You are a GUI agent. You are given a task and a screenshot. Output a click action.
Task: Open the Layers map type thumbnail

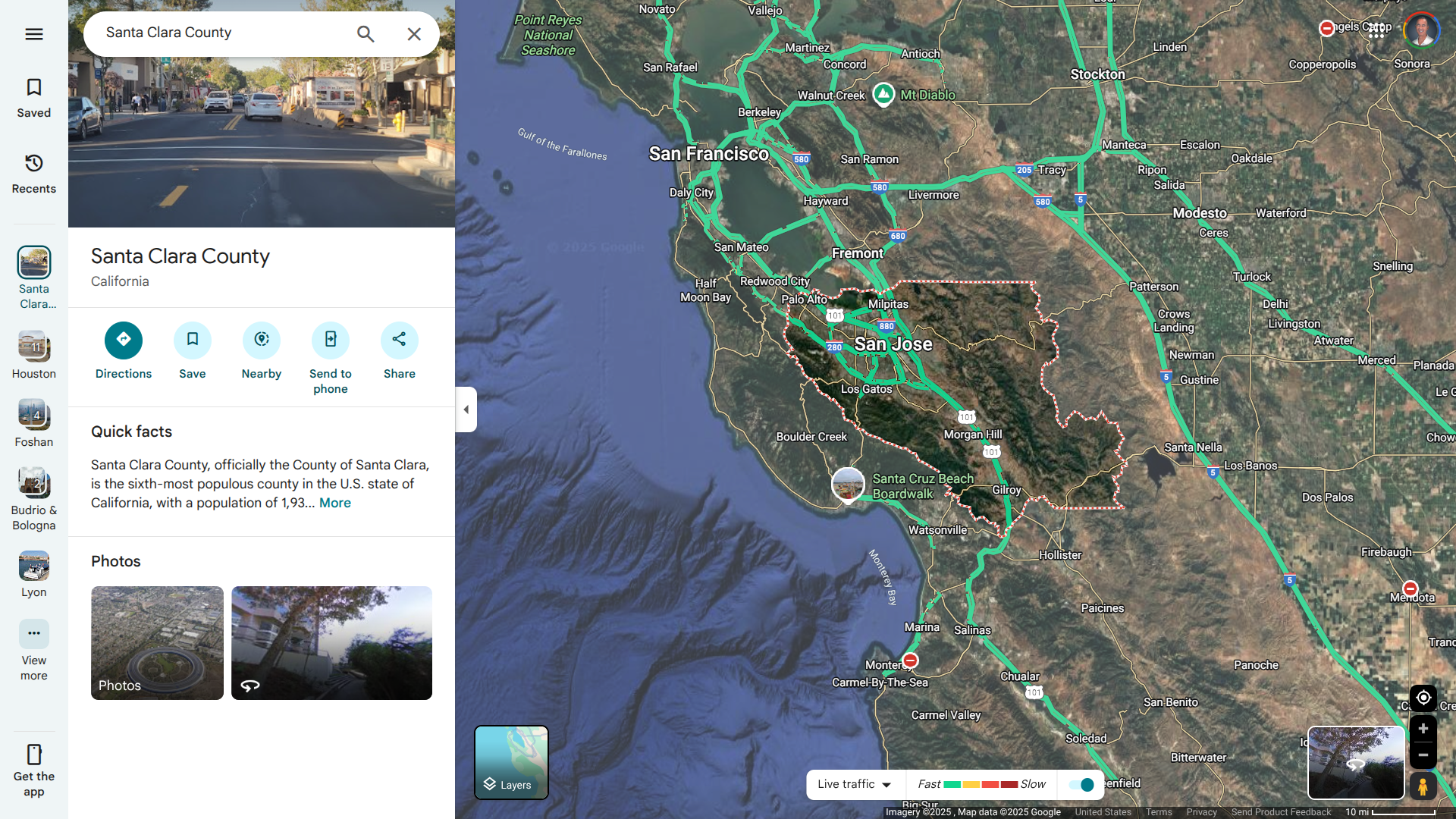[511, 762]
